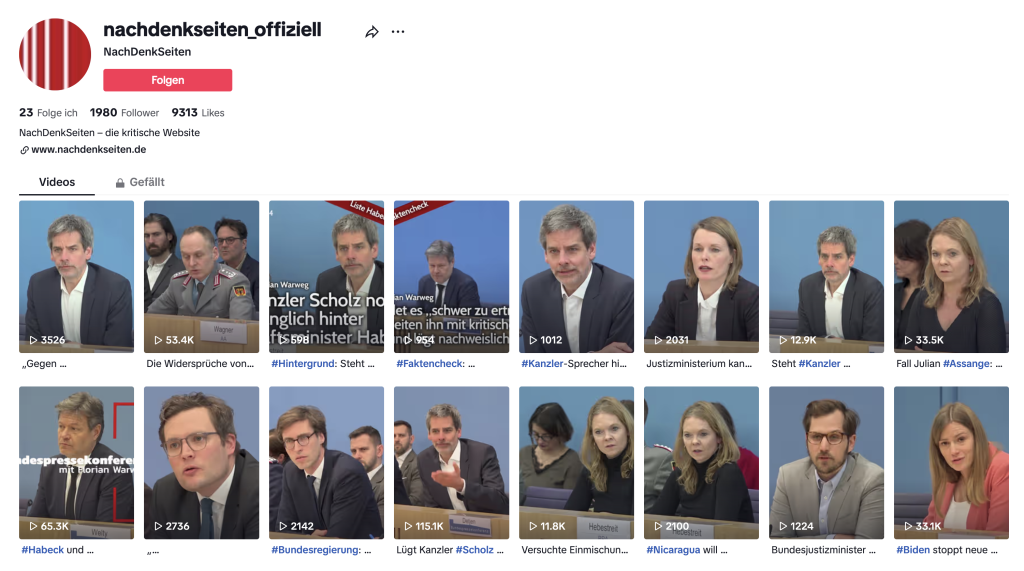Open video thumbnail with 598 views

(327, 276)
